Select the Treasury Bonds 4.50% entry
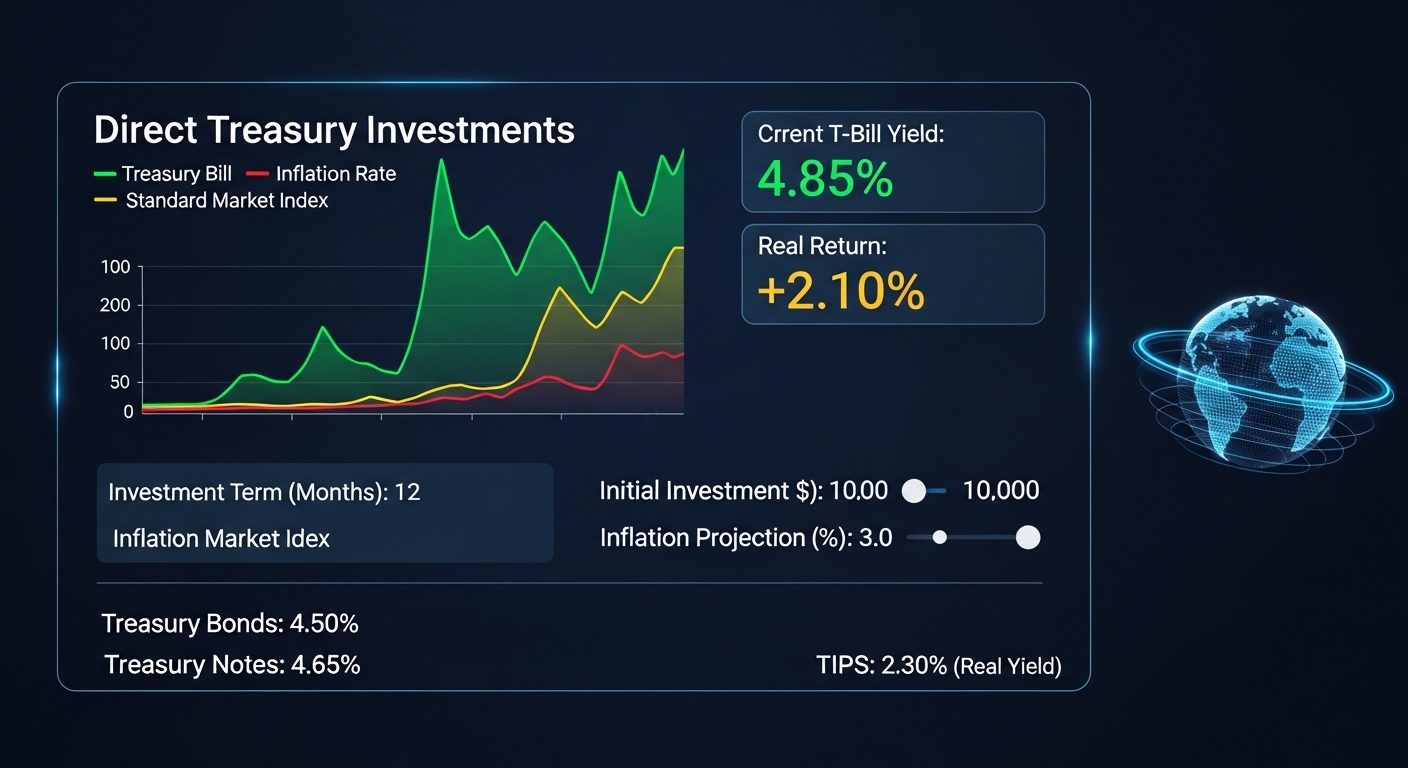Image resolution: width=1408 pixels, height=768 pixels. [230, 624]
